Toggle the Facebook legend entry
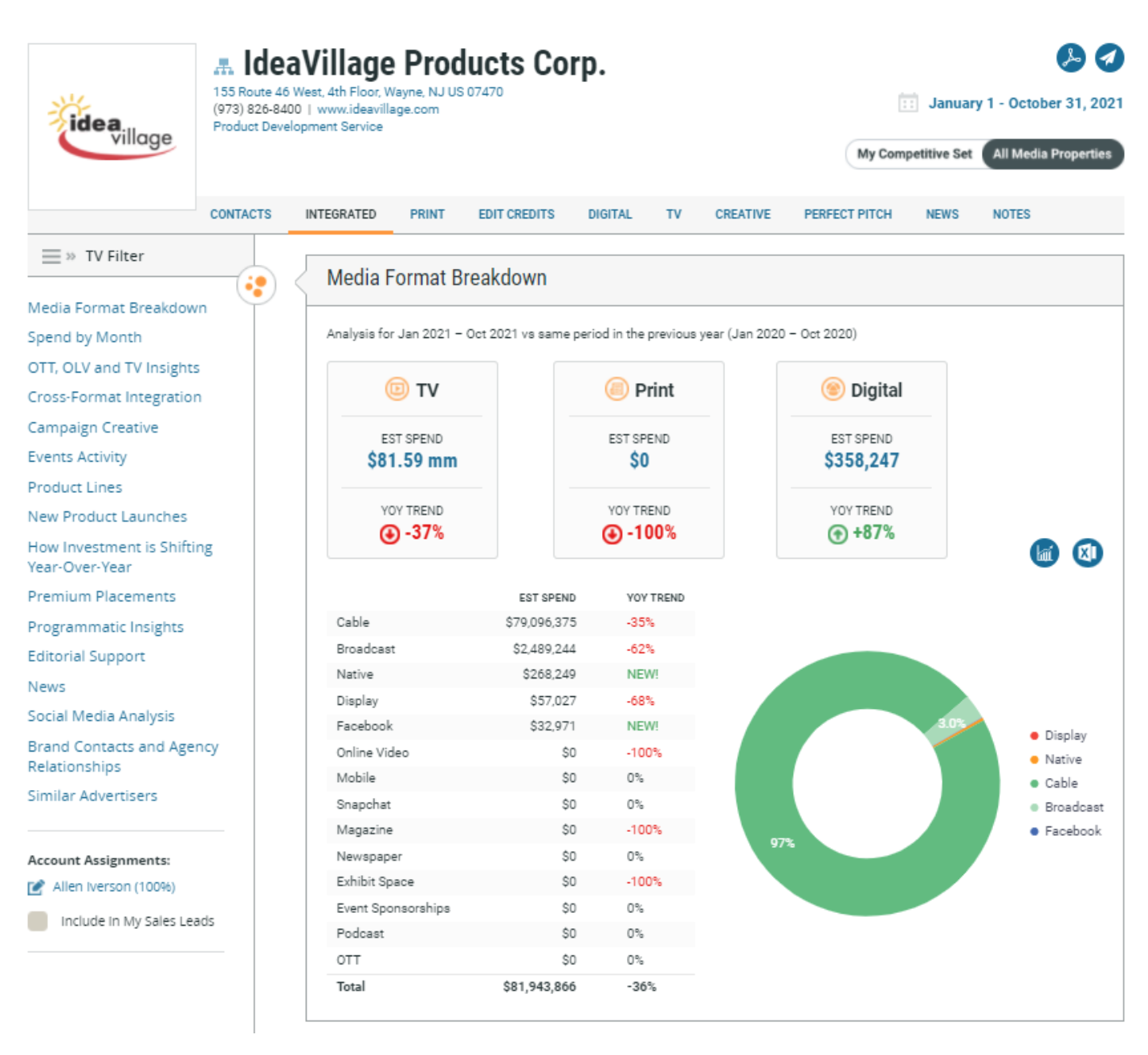Viewport: 1148px width, 1055px height. coord(1065,831)
